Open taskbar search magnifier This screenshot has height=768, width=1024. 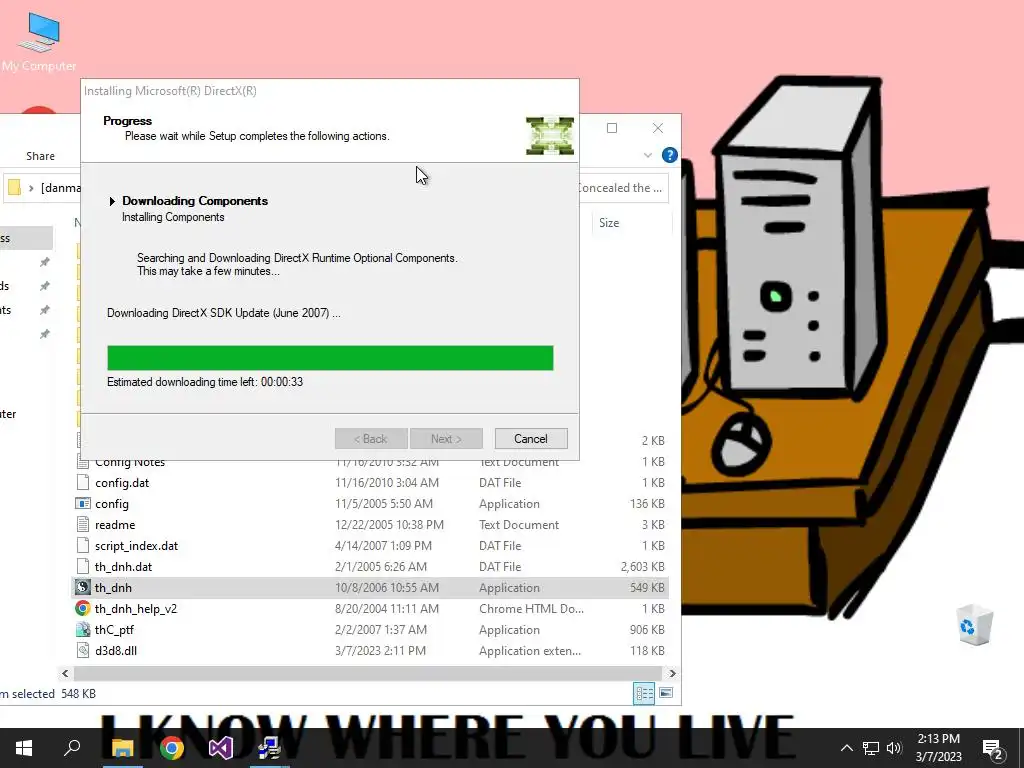pyautogui.click(x=72, y=748)
